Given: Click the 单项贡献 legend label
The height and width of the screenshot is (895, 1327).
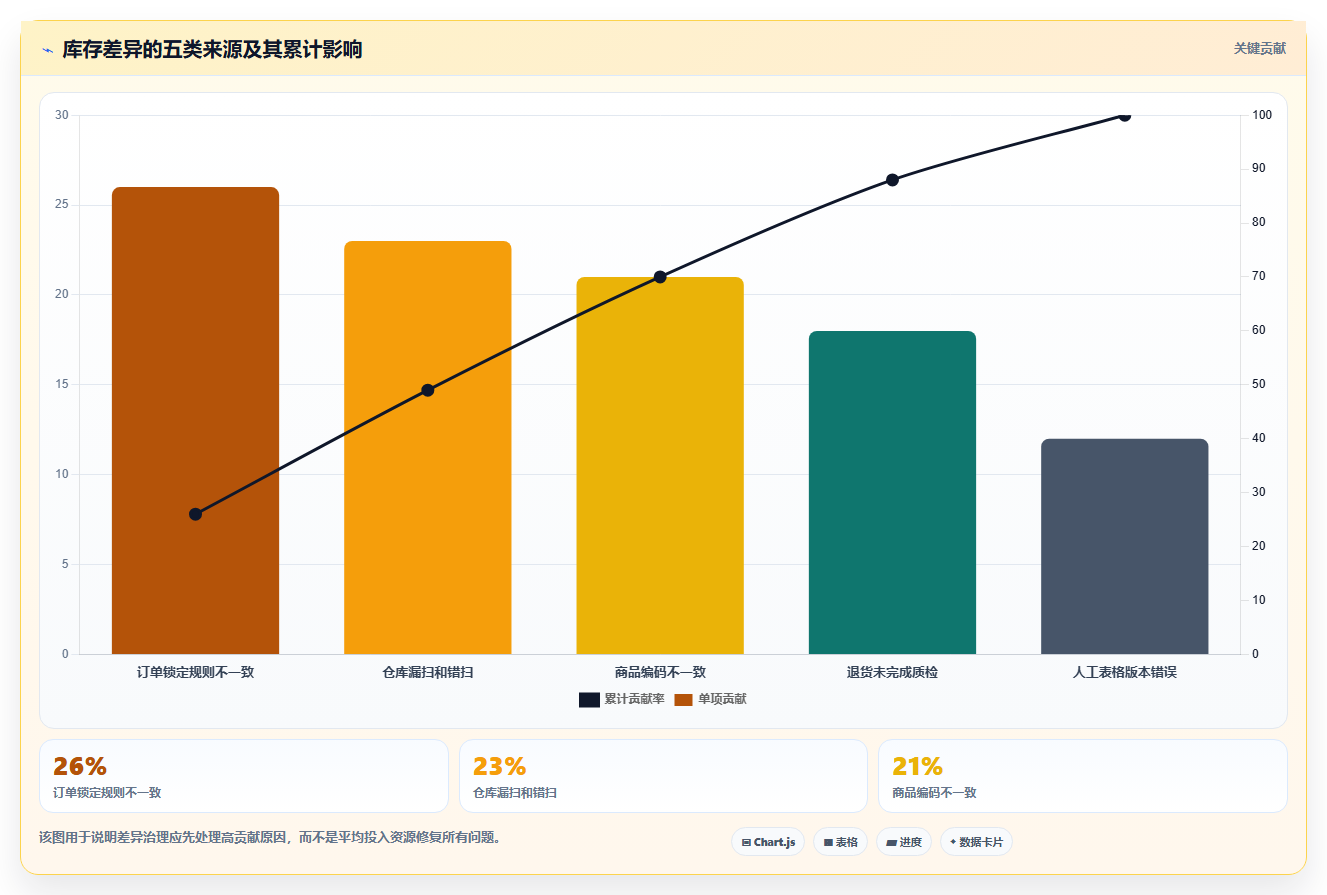Looking at the screenshot, I should 722,699.
